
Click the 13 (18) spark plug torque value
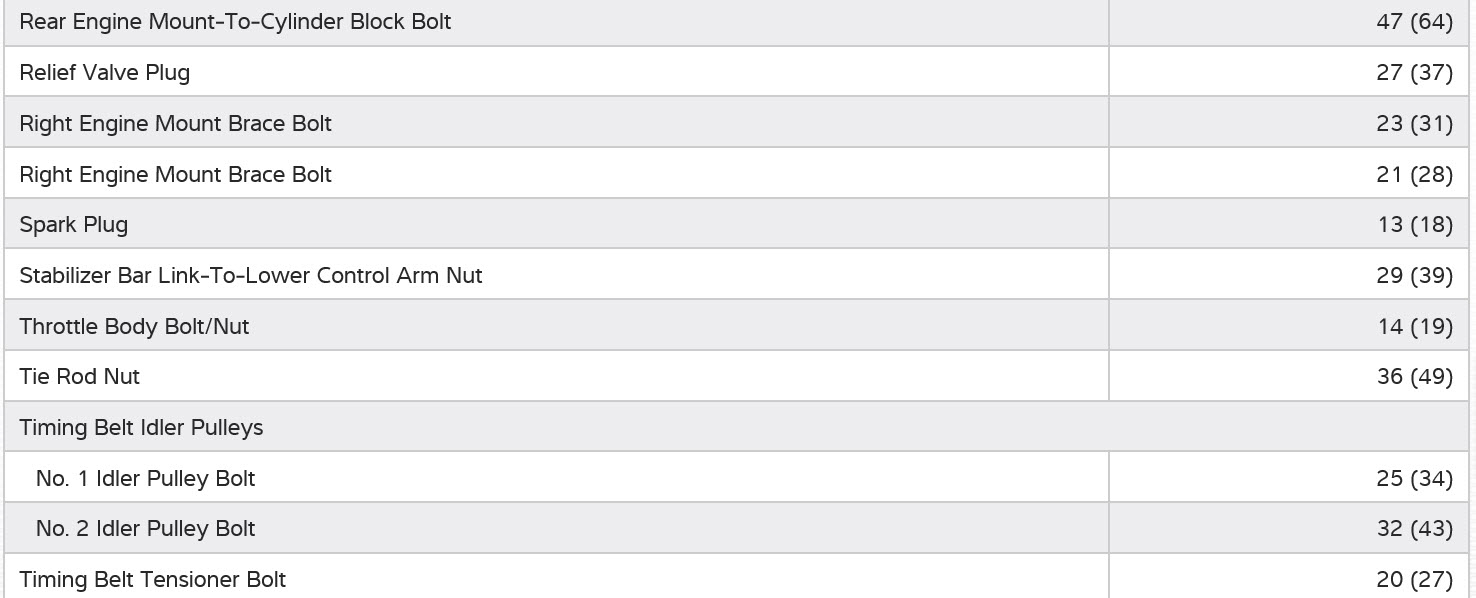click(x=1414, y=224)
